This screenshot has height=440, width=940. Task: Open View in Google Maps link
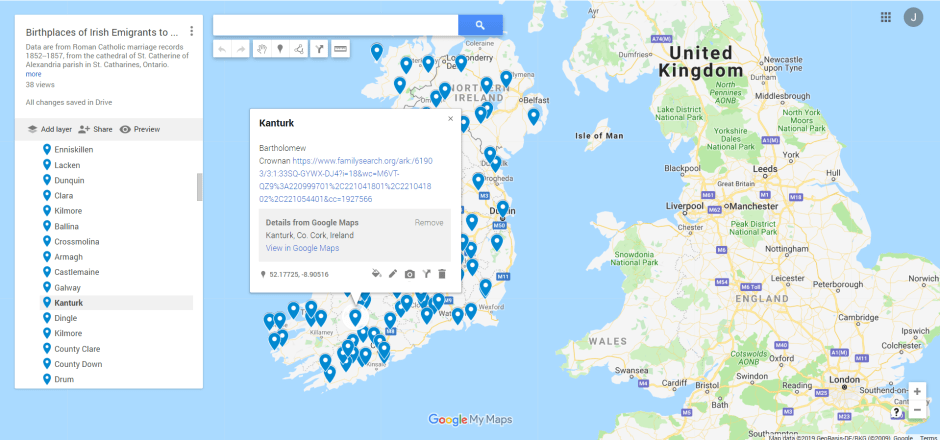(302, 248)
